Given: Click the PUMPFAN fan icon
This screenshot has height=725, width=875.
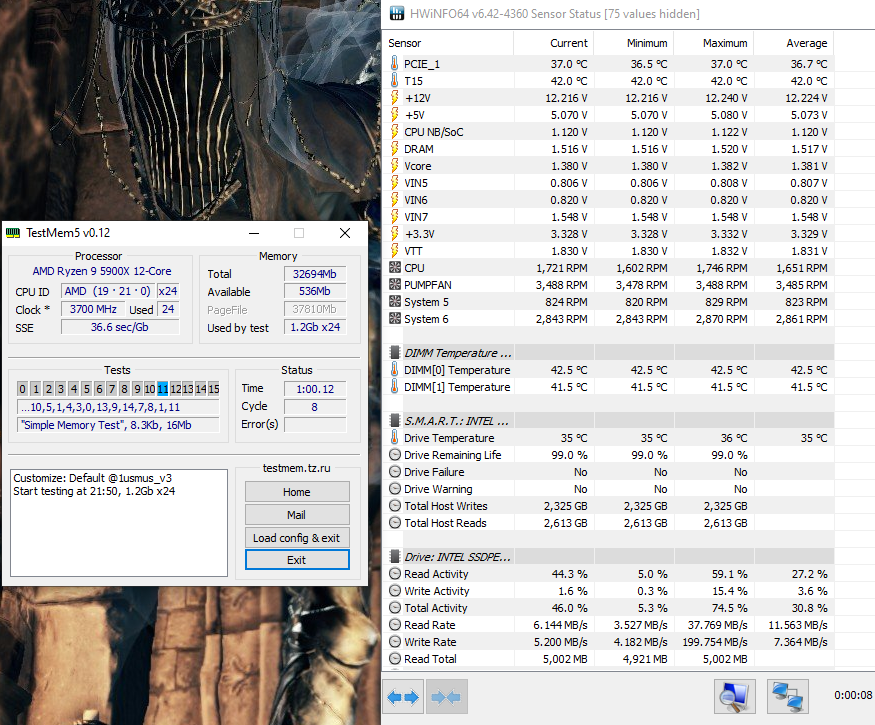Looking at the screenshot, I should coord(395,285).
